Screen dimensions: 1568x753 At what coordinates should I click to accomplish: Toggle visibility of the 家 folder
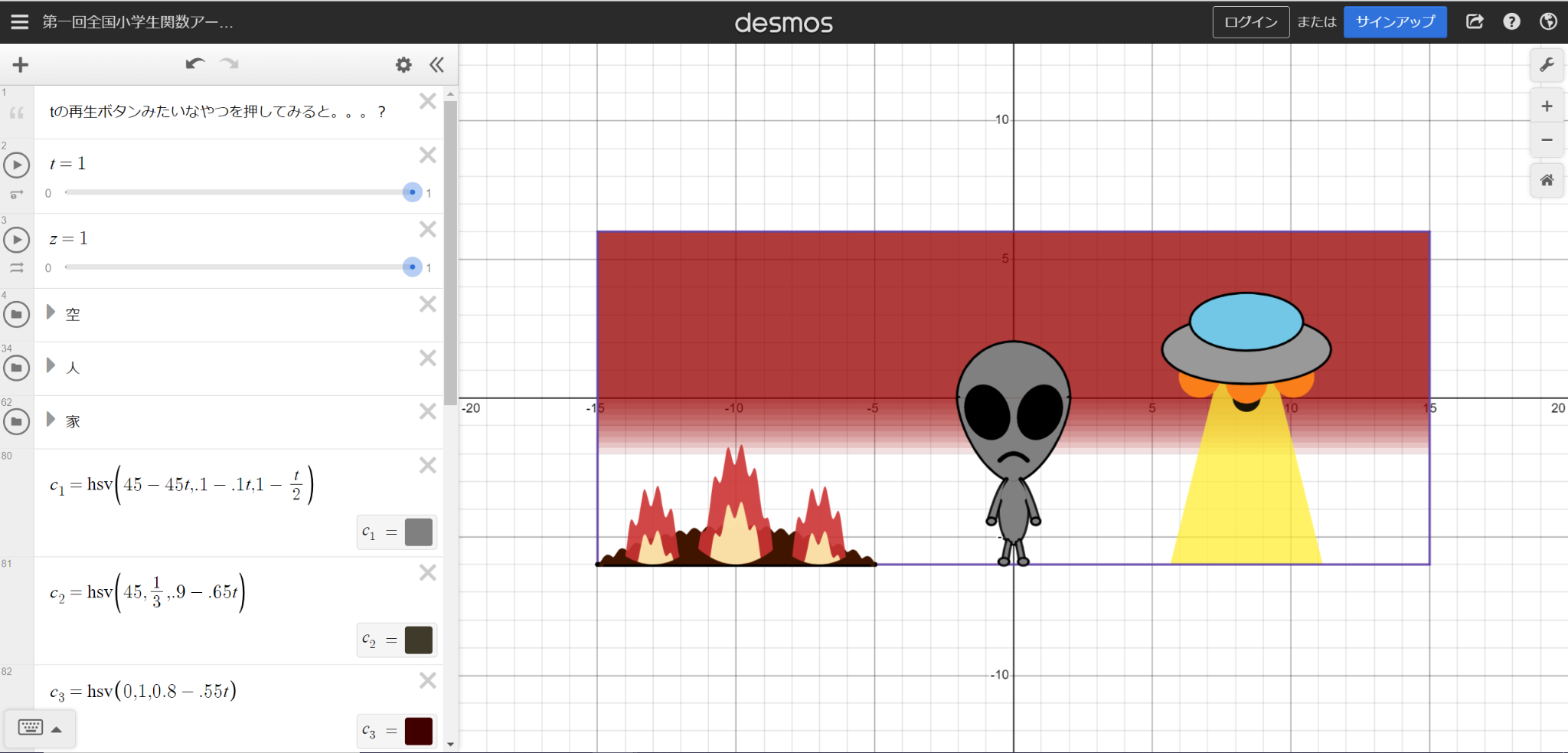pos(17,421)
